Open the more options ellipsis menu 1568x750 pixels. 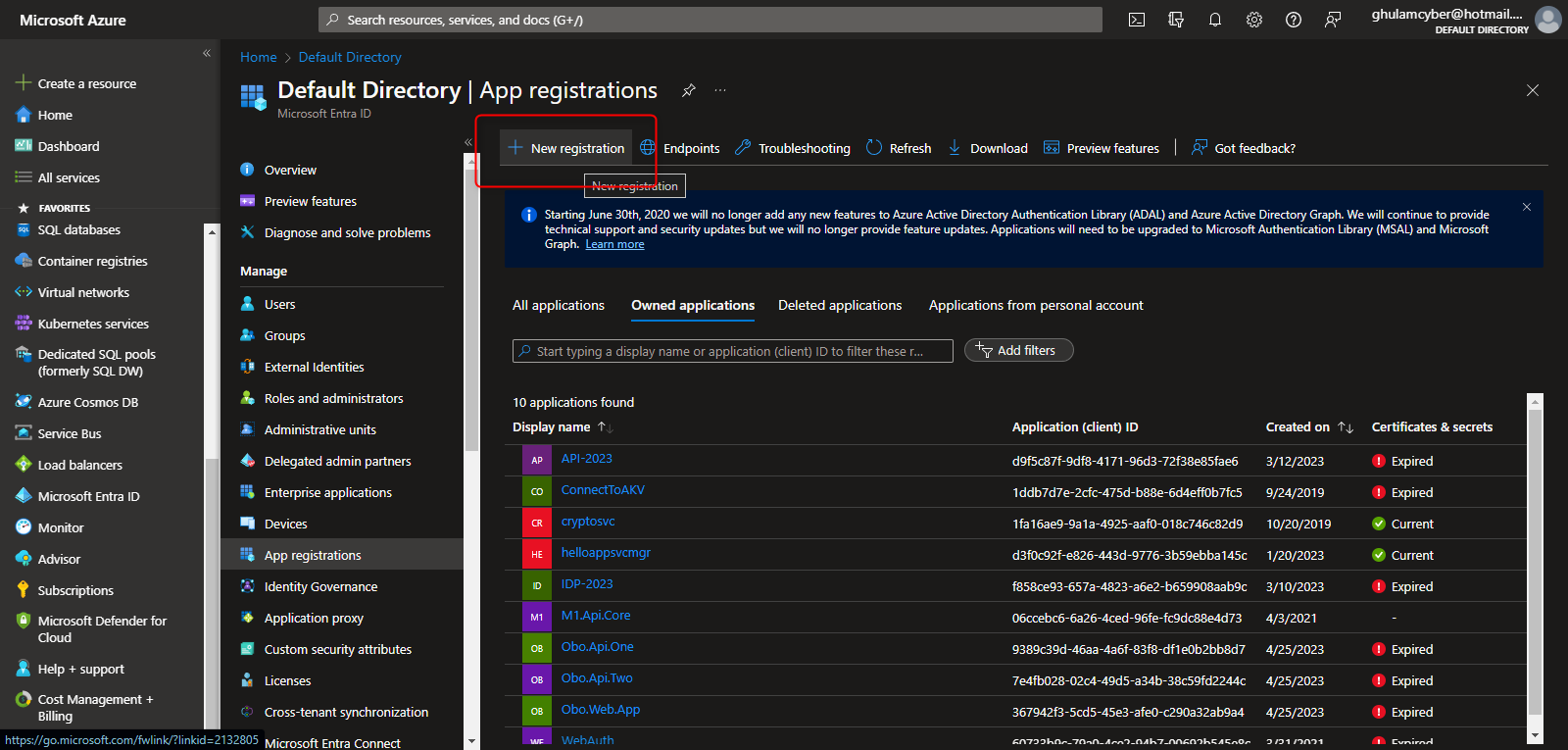720,90
